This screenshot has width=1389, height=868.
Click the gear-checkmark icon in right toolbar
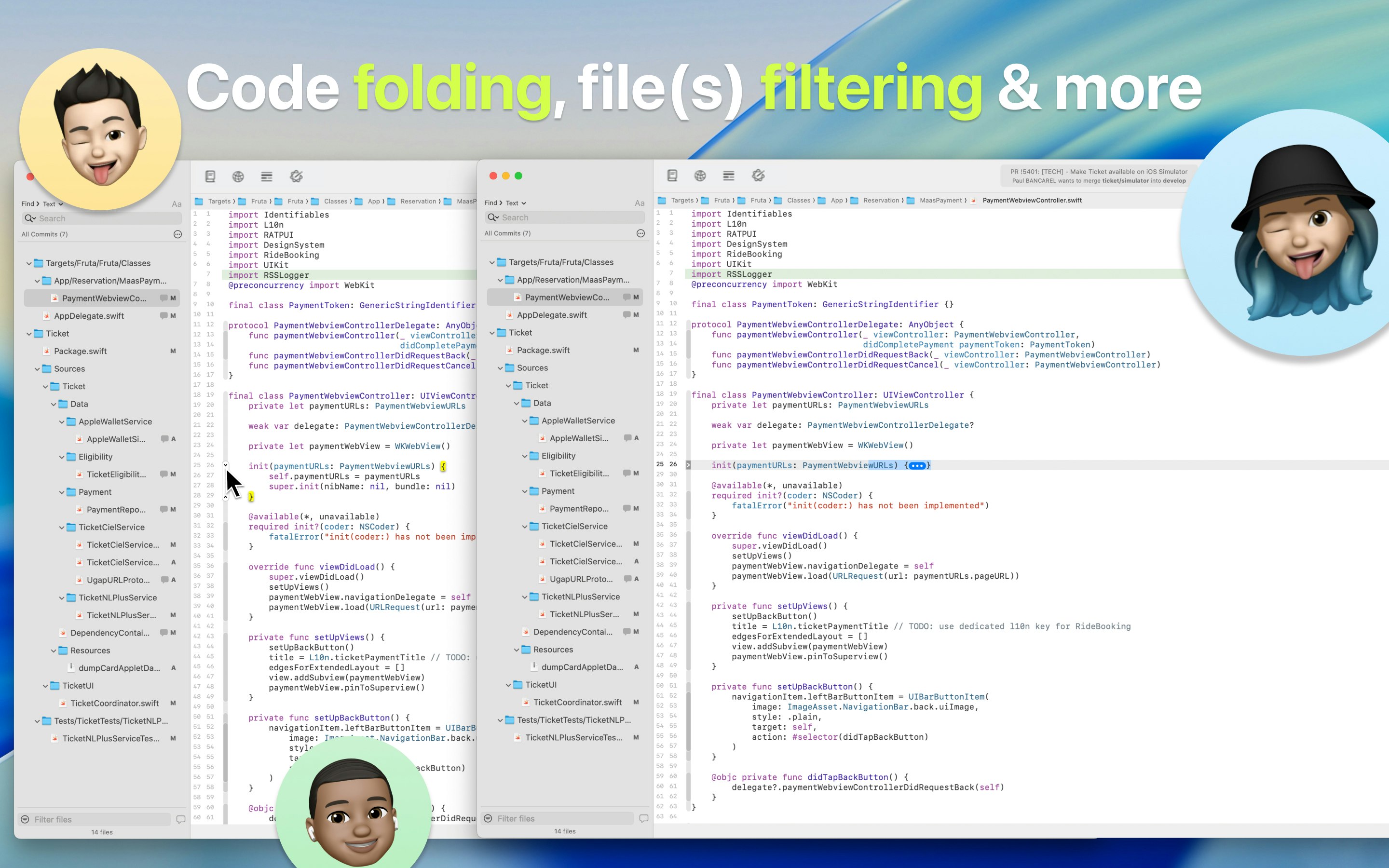(758, 176)
